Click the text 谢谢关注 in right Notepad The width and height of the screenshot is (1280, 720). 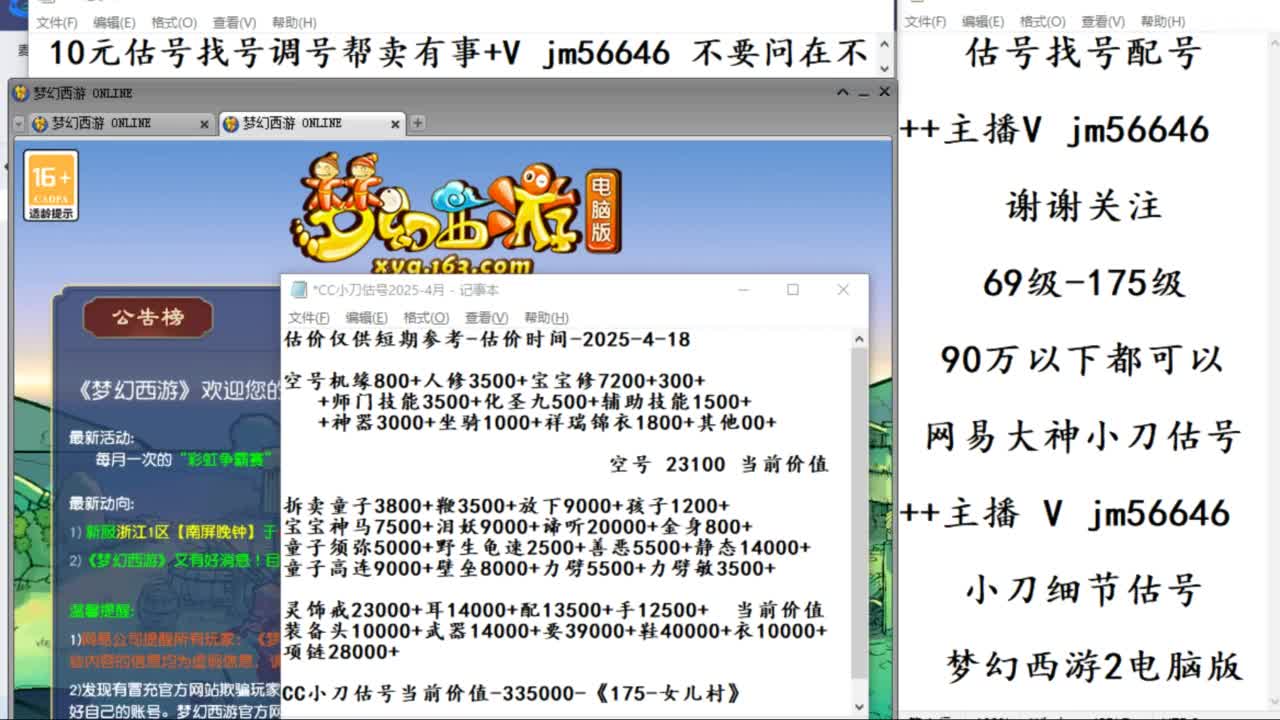click(1084, 206)
